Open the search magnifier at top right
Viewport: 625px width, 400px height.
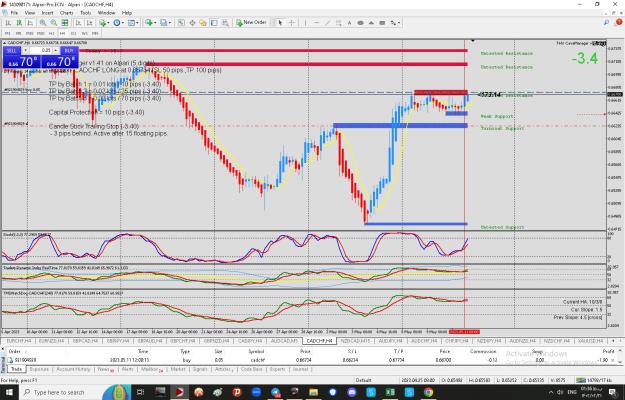point(606,23)
